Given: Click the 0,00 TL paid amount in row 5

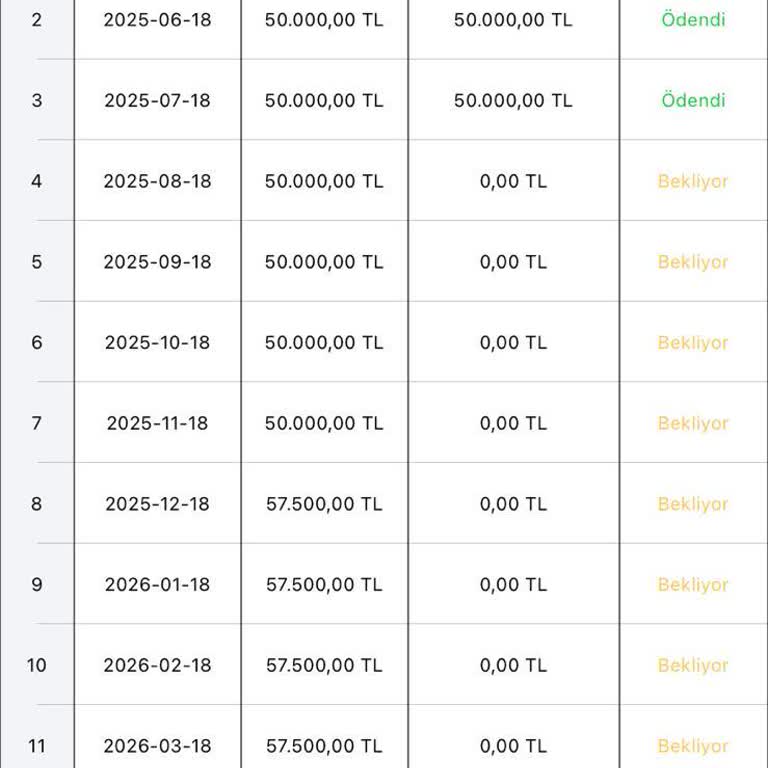Looking at the screenshot, I should [513, 263].
